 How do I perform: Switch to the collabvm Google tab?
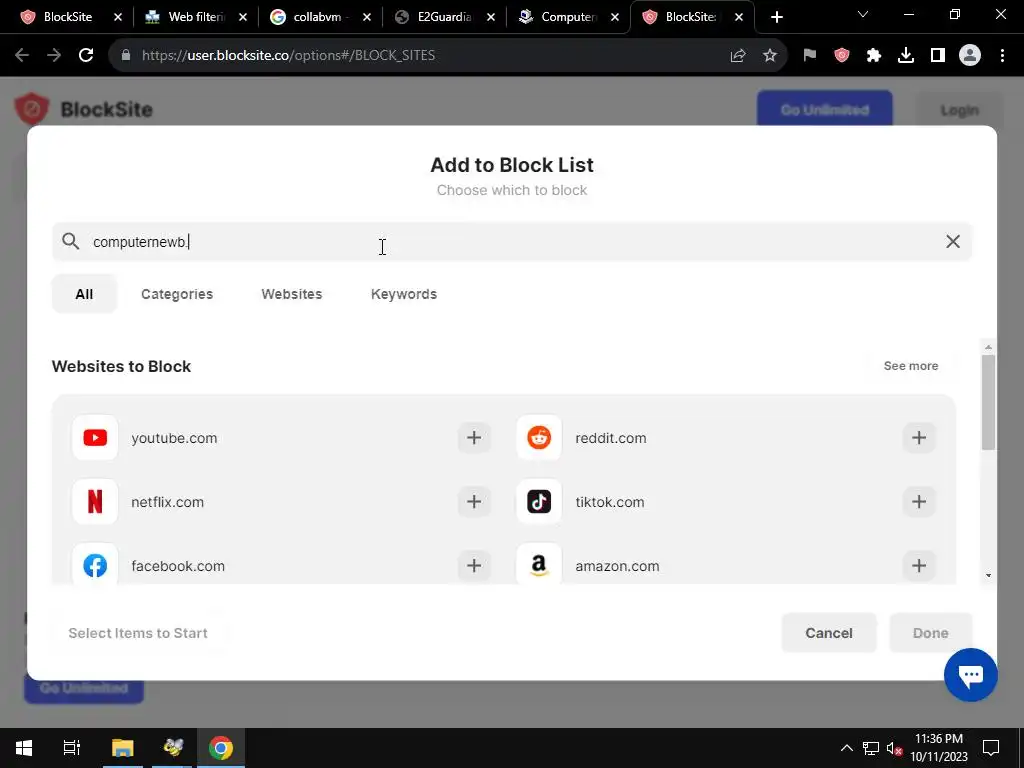(x=318, y=17)
